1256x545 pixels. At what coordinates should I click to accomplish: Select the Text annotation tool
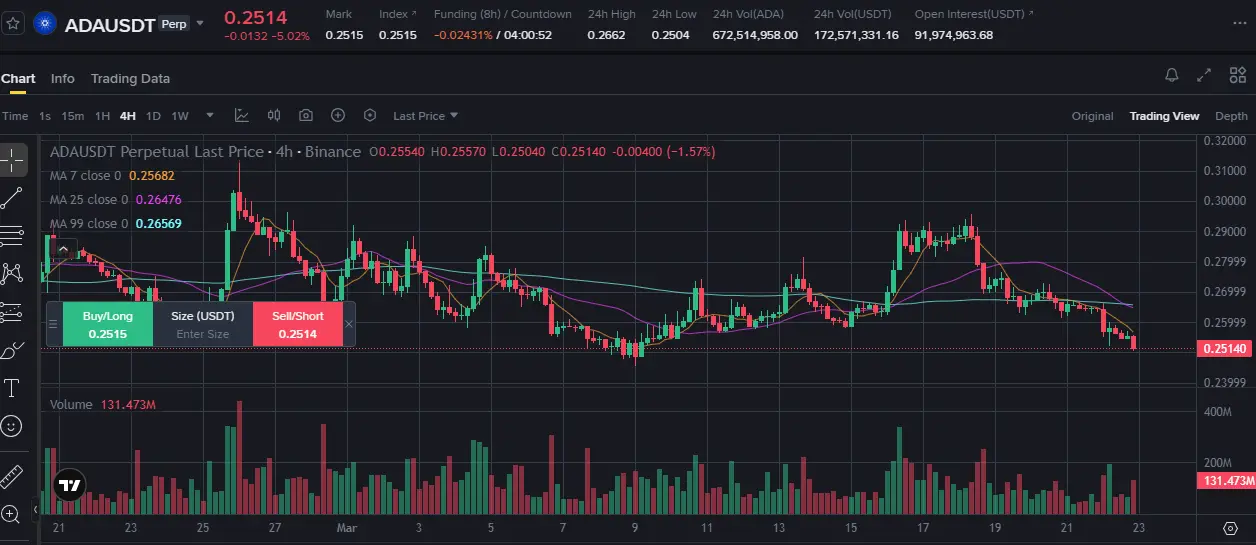point(13,387)
